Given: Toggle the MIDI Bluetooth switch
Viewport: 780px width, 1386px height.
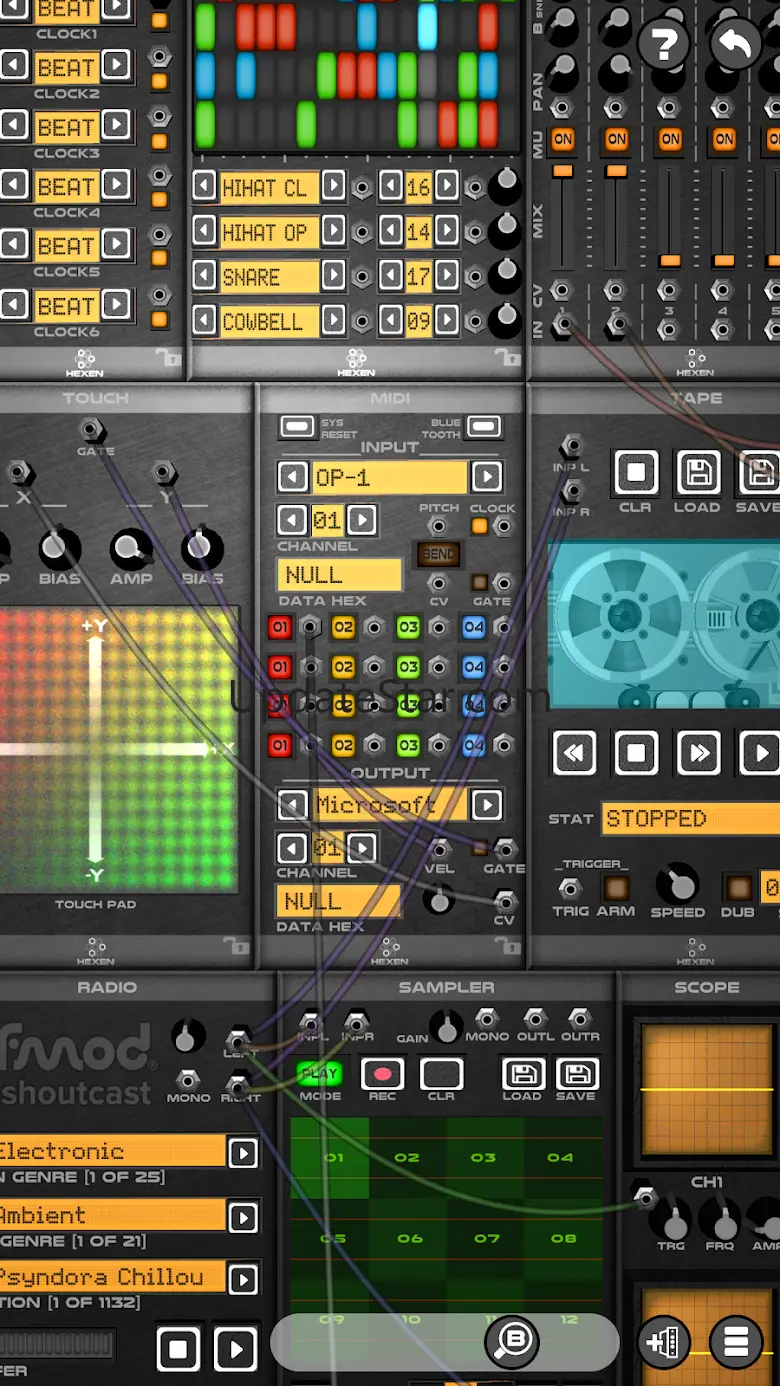Looking at the screenshot, I should 483,427.
